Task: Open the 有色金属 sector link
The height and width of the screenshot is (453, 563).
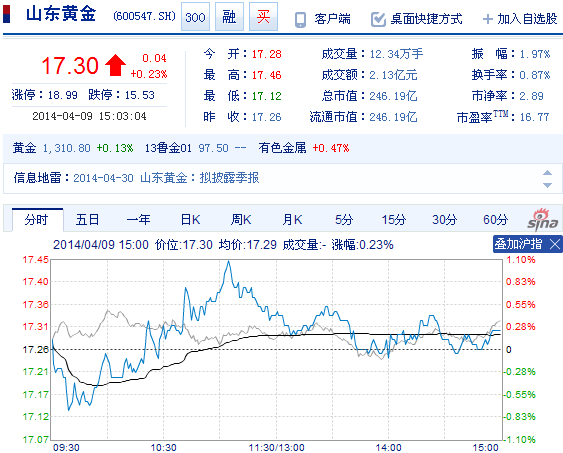Action: pos(282,148)
